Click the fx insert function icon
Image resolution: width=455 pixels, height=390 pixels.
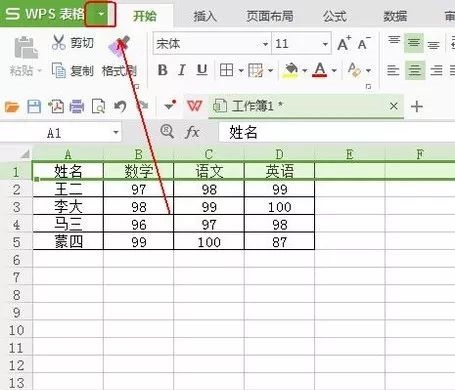tap(192, 132)
